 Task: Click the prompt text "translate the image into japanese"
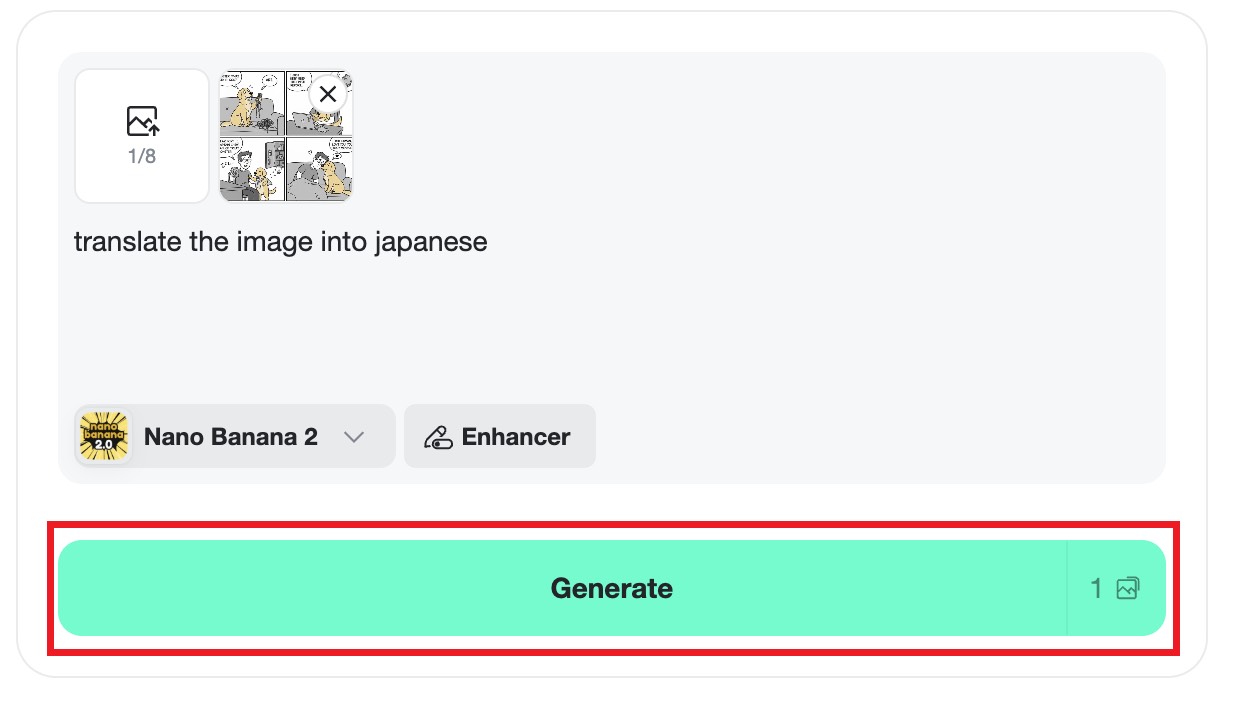280,242
